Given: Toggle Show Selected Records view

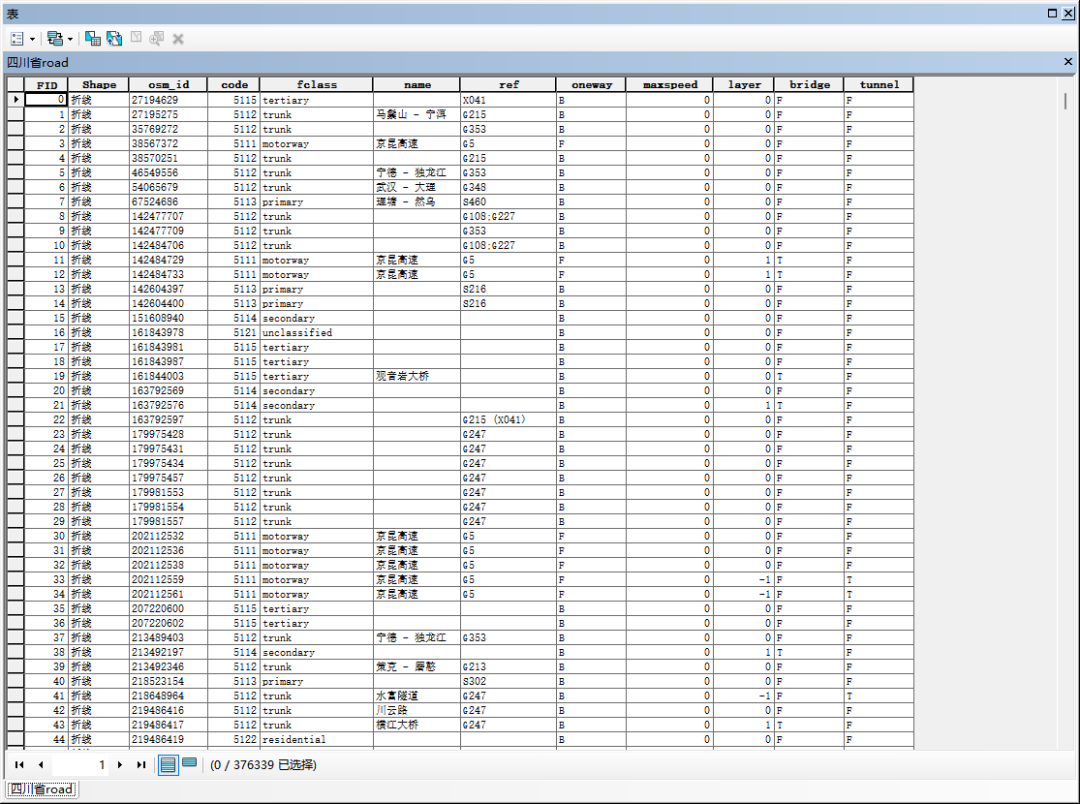Looking at the screenshot, I should click(x=189, y=763).
